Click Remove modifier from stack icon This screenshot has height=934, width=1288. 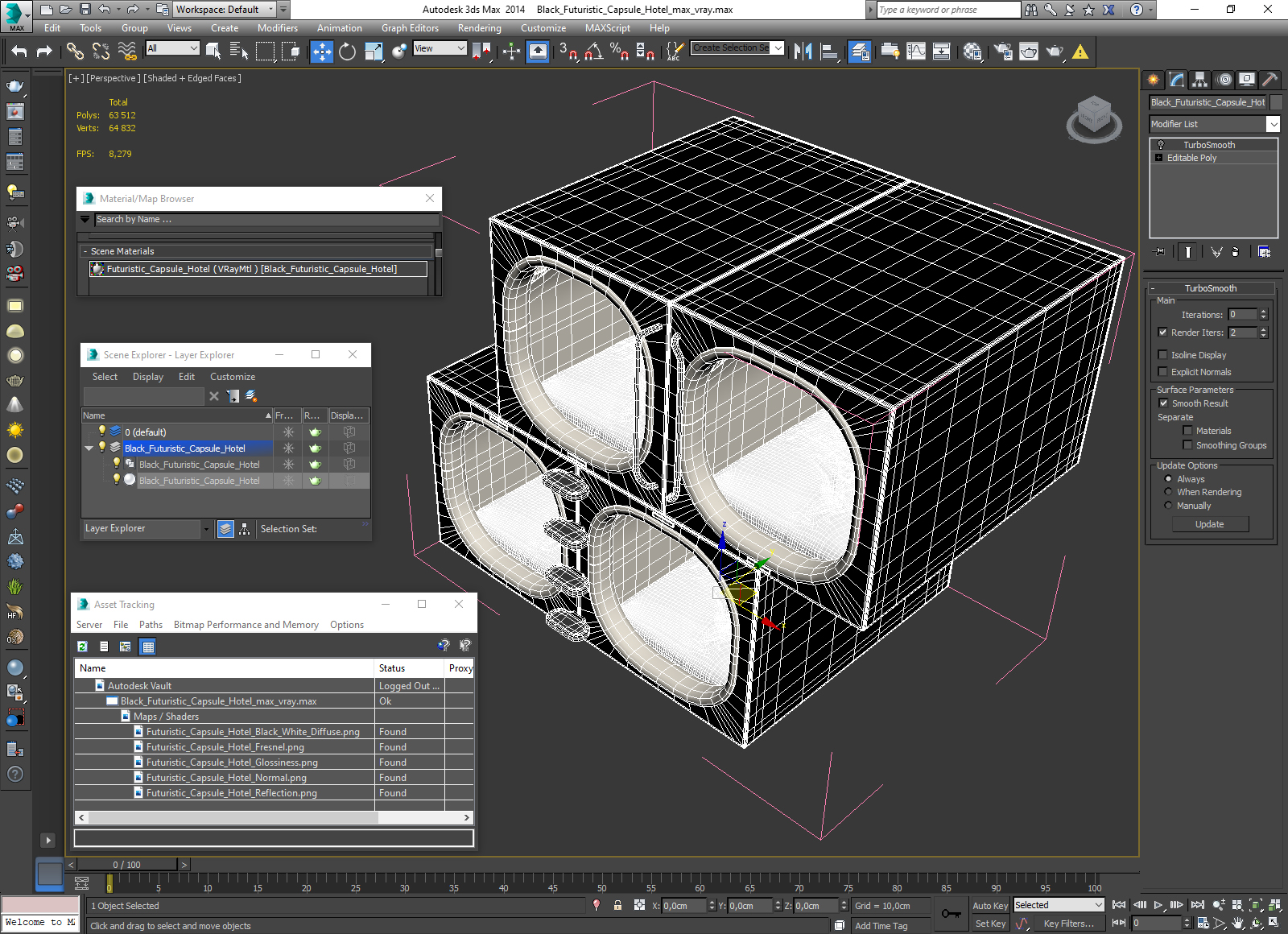(x=1236, y=252)
